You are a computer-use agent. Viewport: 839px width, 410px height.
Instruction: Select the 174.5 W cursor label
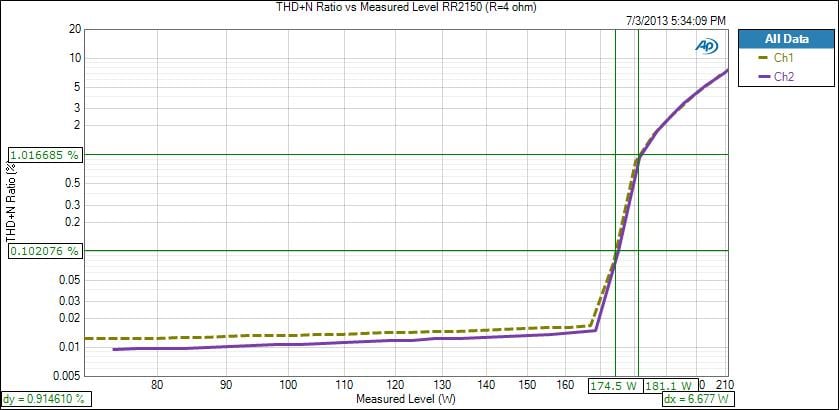tap(614, 385)
